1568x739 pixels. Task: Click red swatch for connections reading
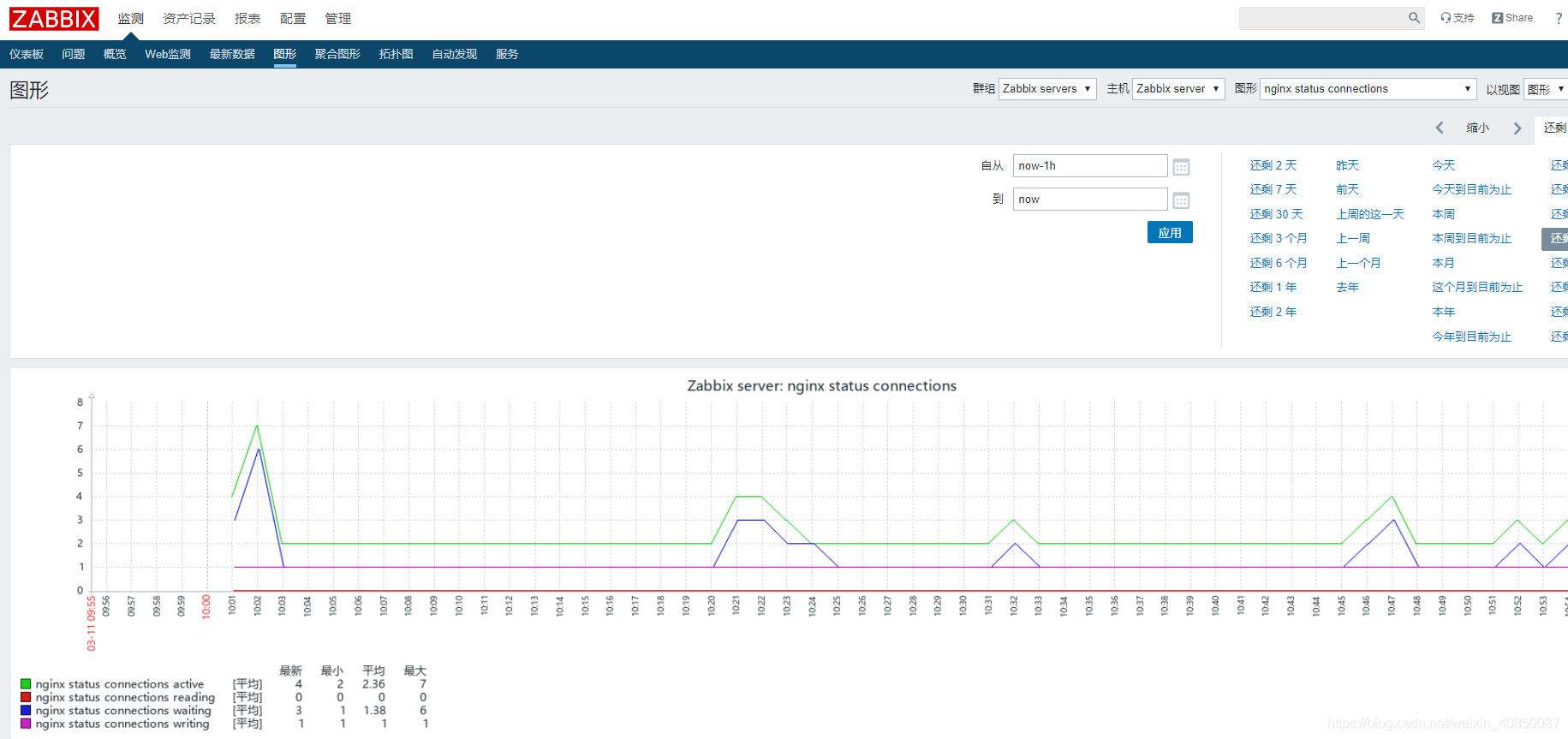(x=26, y=697)
